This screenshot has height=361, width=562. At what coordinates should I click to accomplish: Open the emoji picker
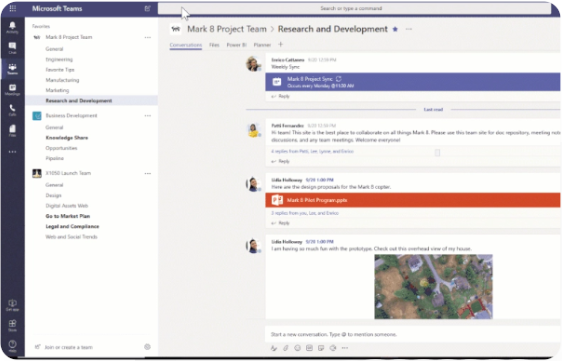click(x=297, y=348)
